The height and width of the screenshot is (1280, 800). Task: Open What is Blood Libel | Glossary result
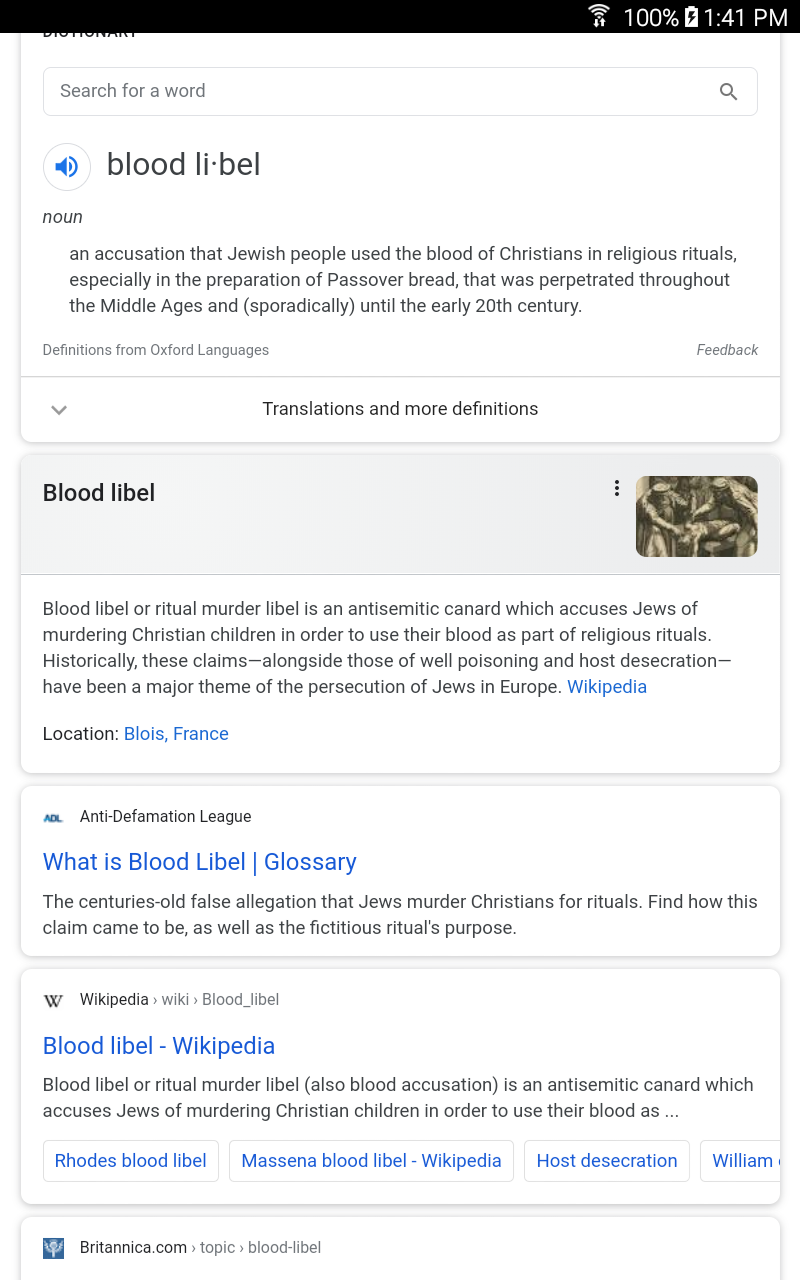click(200, 862)
